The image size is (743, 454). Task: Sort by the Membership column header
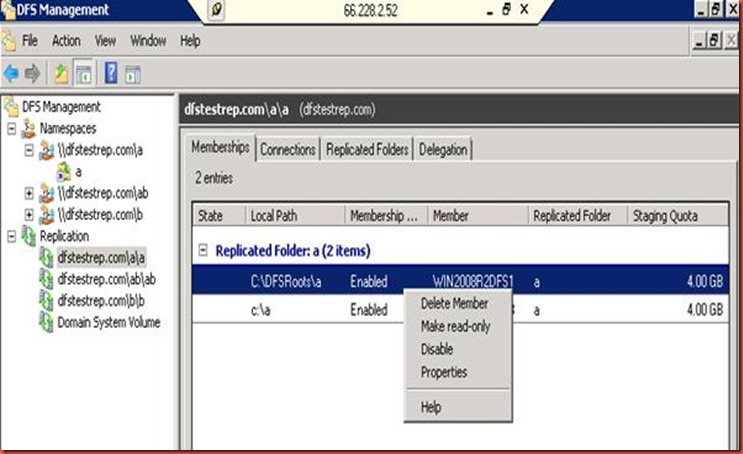386,216
